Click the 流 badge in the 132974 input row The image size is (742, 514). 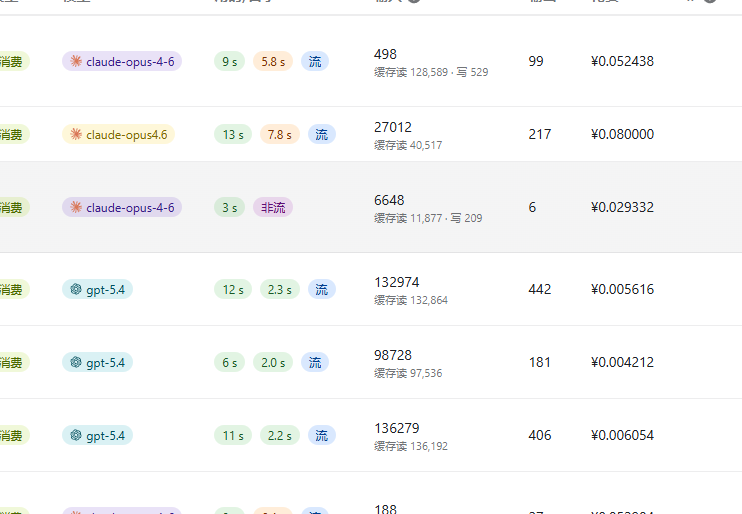point(322,290)
